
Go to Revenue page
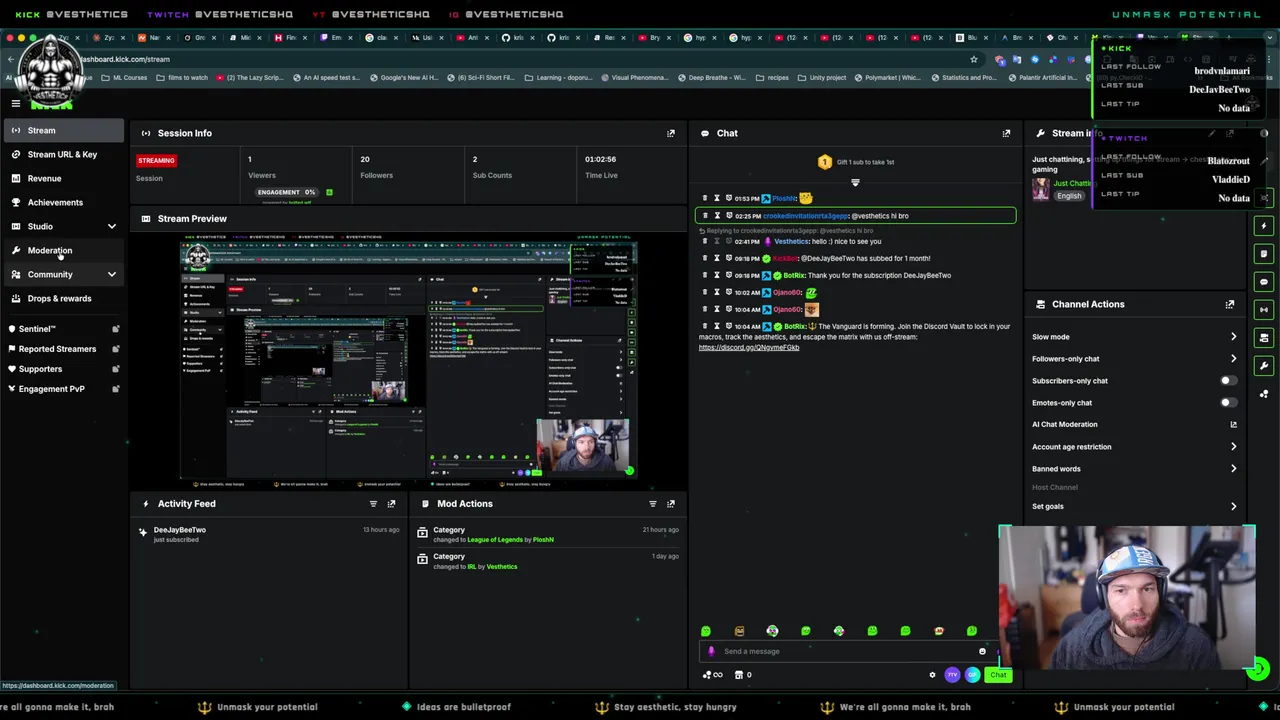coord(64,178)
